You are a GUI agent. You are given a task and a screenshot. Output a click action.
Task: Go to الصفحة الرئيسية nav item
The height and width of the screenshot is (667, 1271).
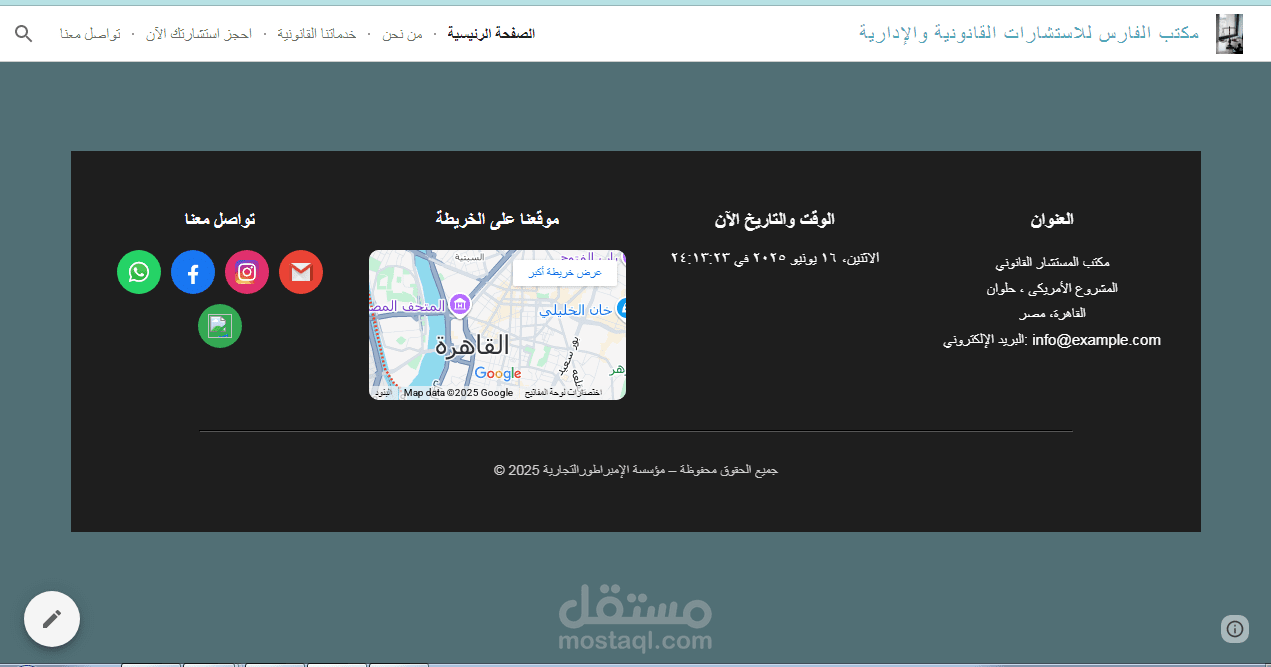491,34
